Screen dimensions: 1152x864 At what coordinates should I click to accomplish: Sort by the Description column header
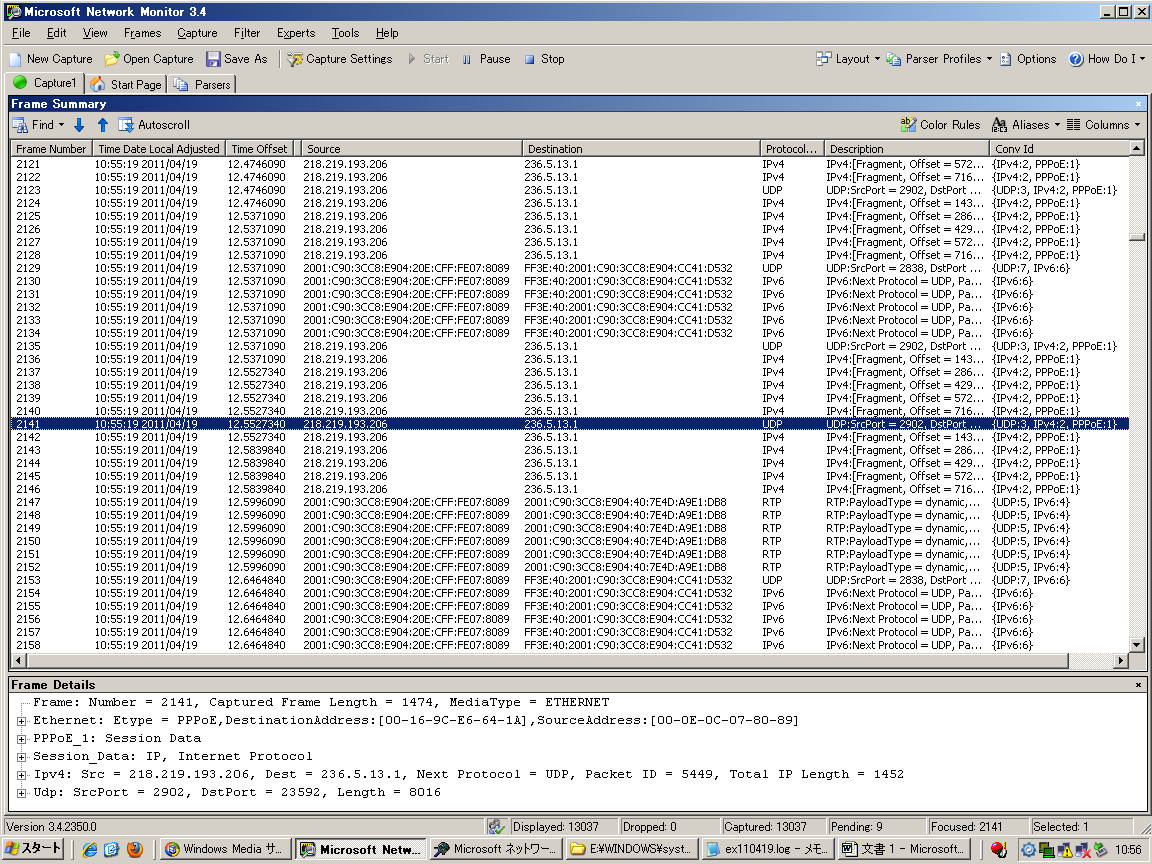click(907, 149)
